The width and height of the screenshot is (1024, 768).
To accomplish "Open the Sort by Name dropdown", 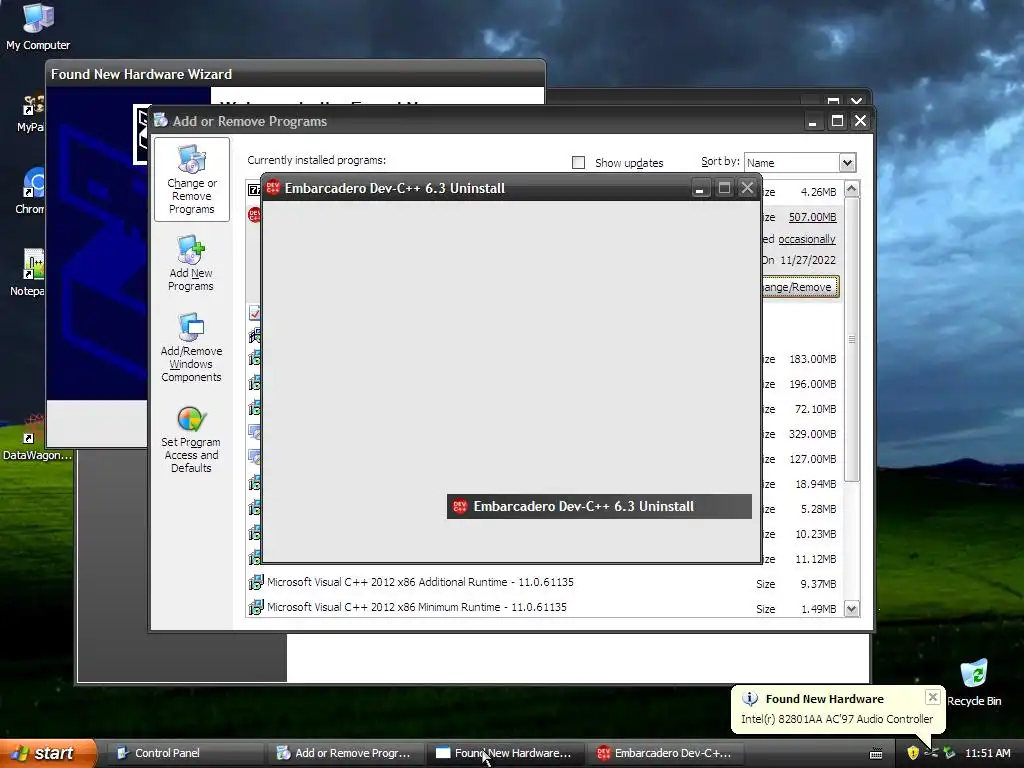I will tap(847, 162).
